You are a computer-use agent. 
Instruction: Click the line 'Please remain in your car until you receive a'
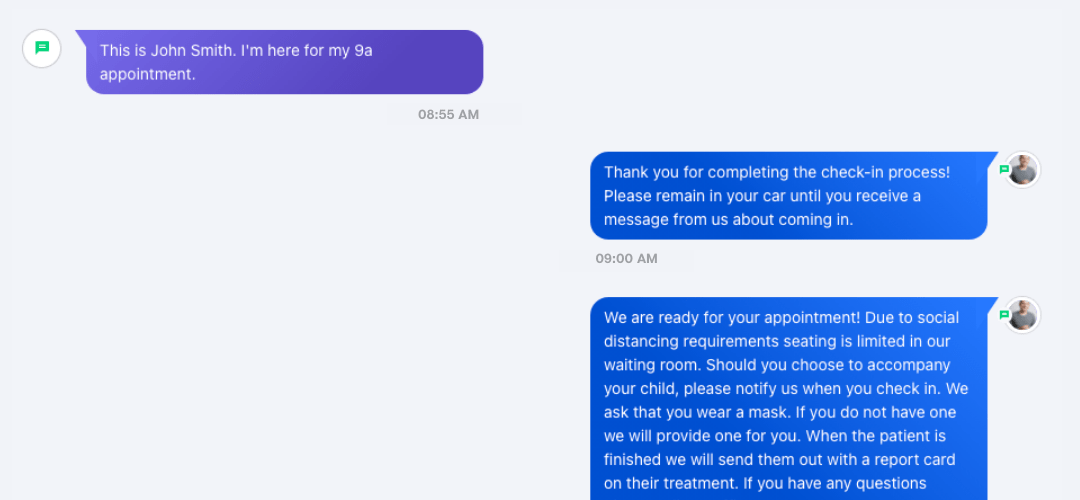pyautogui.click(x=762, y=196)
